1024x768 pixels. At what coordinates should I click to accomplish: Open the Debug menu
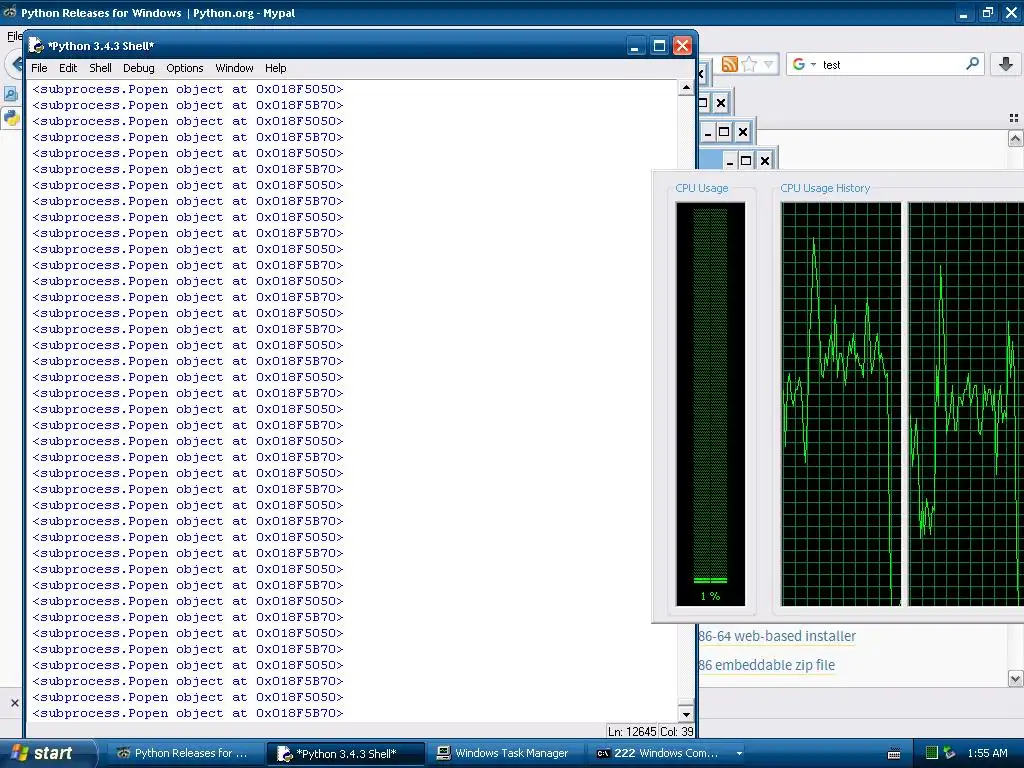click(x=138, y=68)
